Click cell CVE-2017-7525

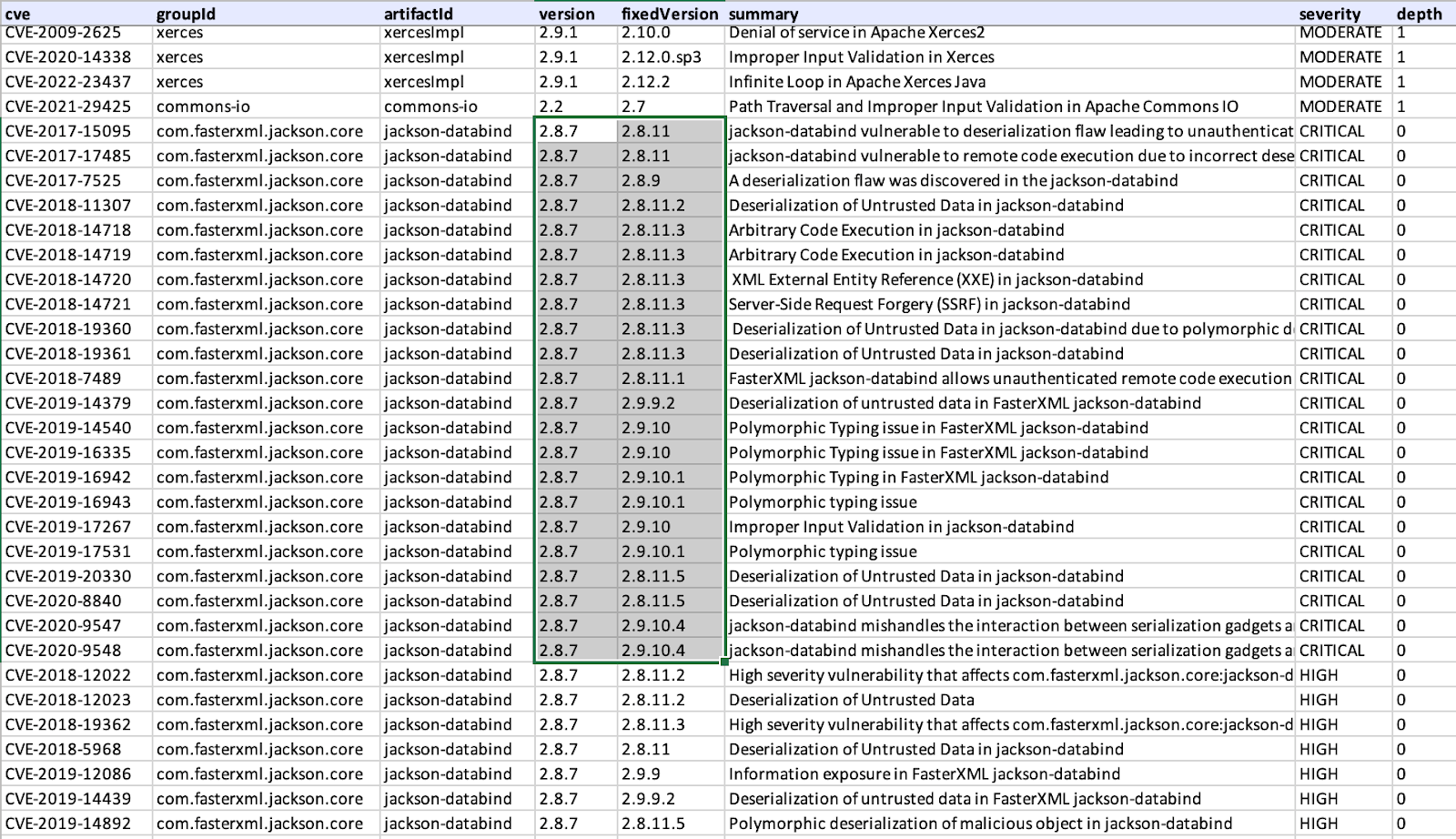[76, 180]
